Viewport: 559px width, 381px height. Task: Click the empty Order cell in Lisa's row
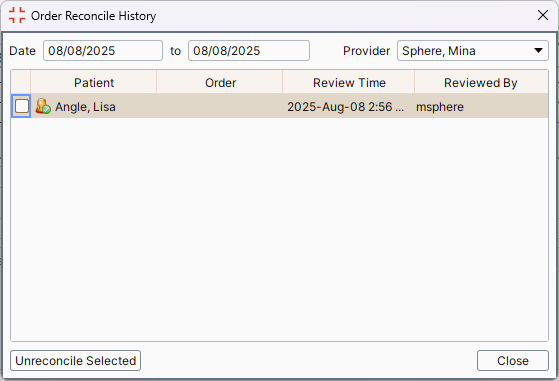pyautogui.click(x=220, y=106)
